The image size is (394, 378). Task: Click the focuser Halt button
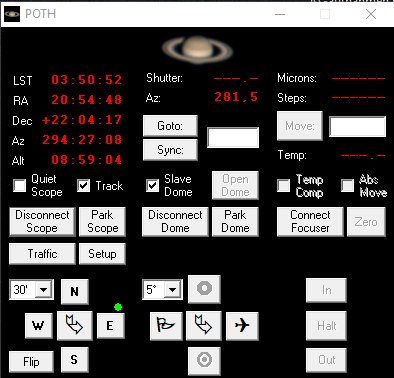326,326
